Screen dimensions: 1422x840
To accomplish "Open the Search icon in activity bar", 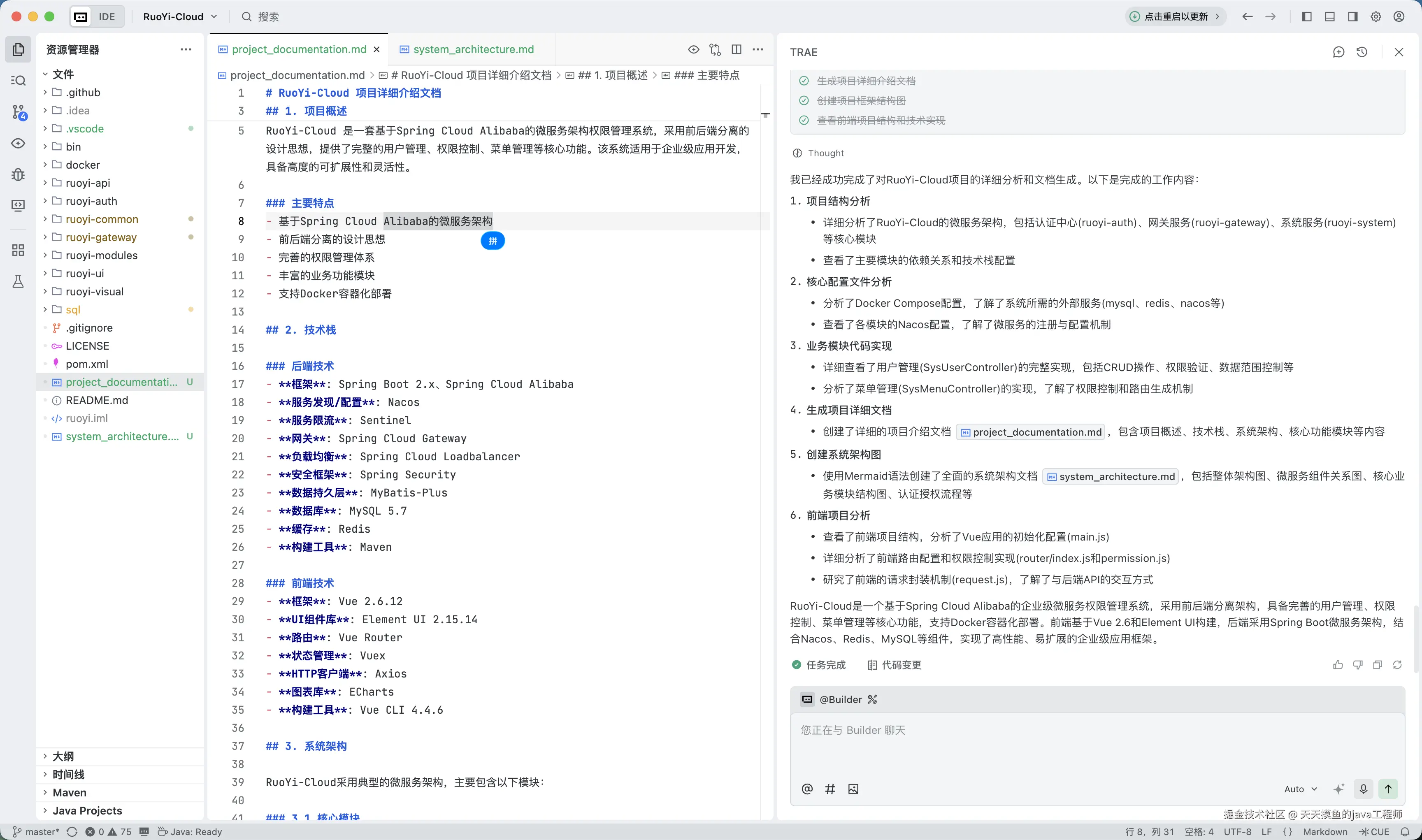I will tap(18, 80).
